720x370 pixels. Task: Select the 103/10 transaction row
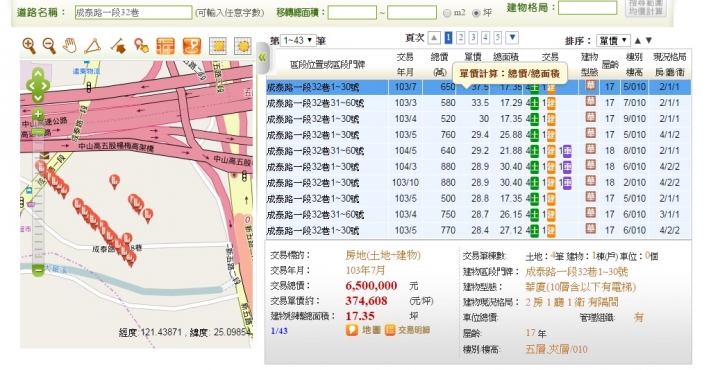pos(478,183)
